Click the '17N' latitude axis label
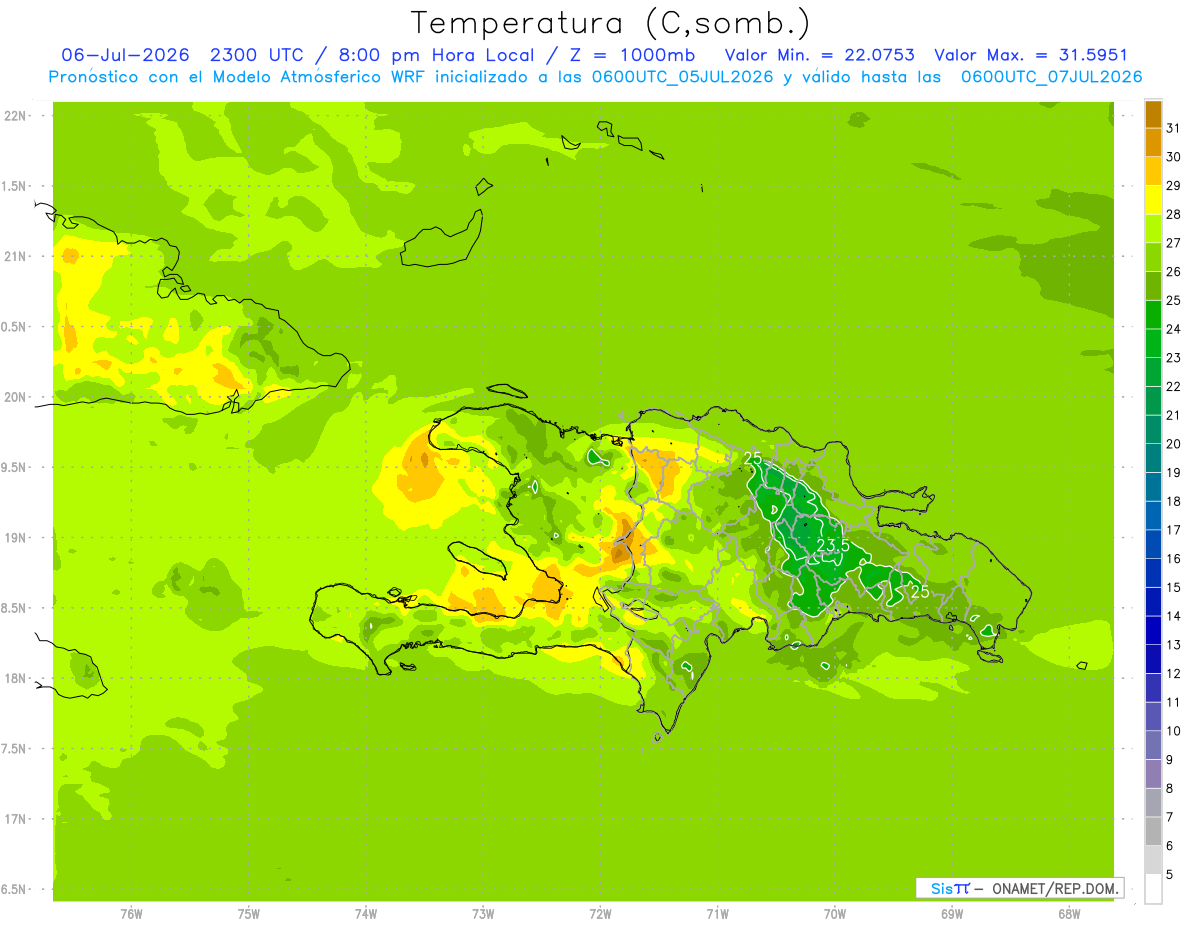Viewport: 1200px width, 927px height. 15,819
